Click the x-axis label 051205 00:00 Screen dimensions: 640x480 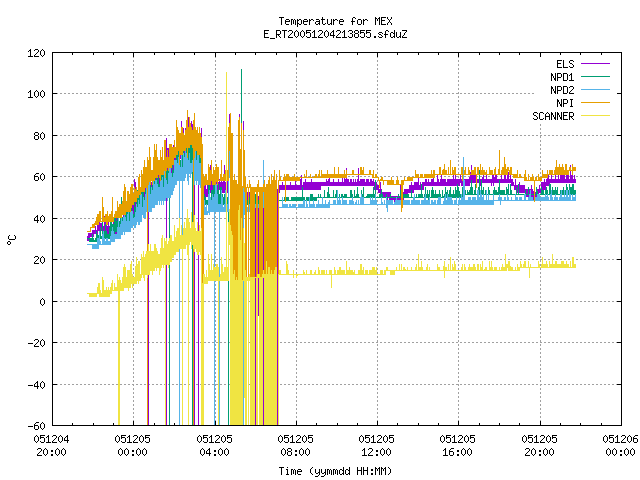[133, 445]
